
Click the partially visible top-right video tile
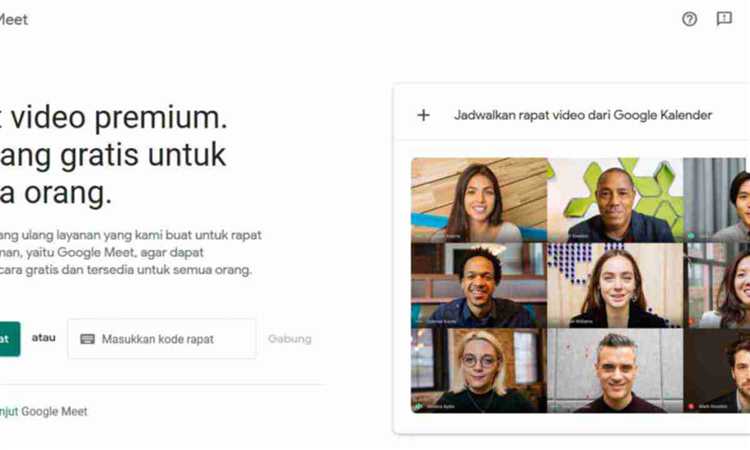(x=717, y=199)
